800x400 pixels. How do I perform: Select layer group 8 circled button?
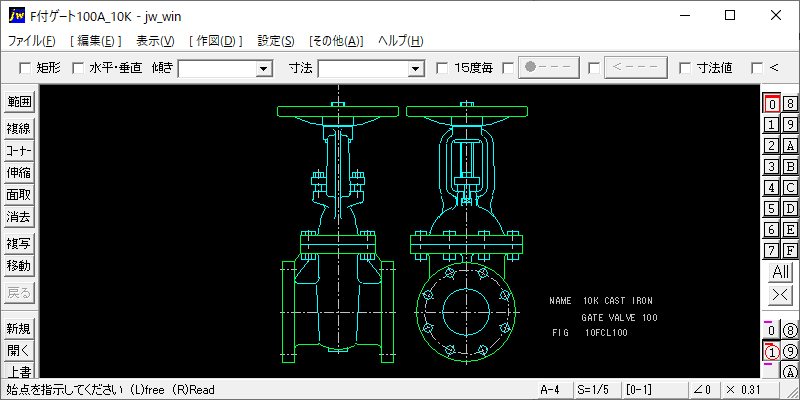coord(790,330)
